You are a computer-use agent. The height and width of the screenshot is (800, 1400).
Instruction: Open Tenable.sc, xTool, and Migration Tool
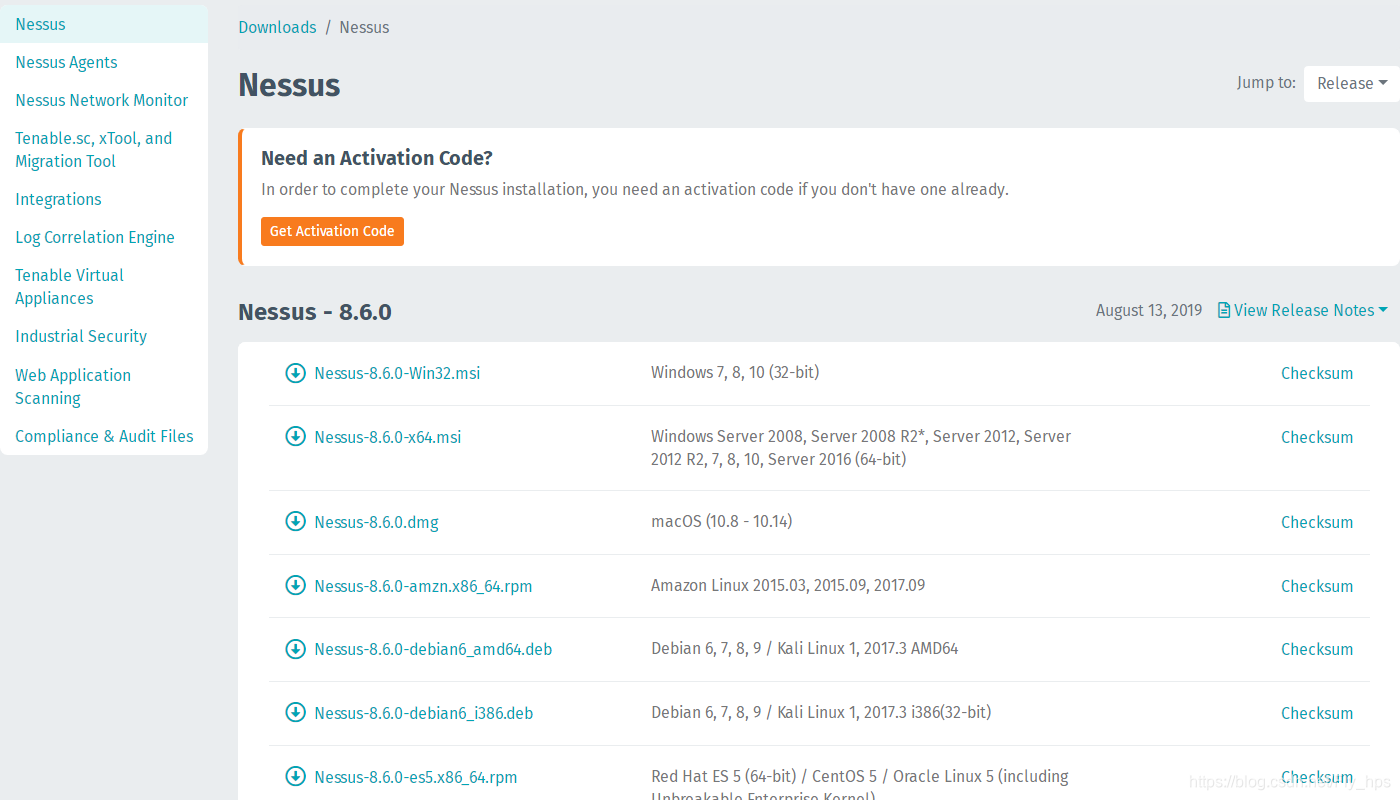point(94,150)
